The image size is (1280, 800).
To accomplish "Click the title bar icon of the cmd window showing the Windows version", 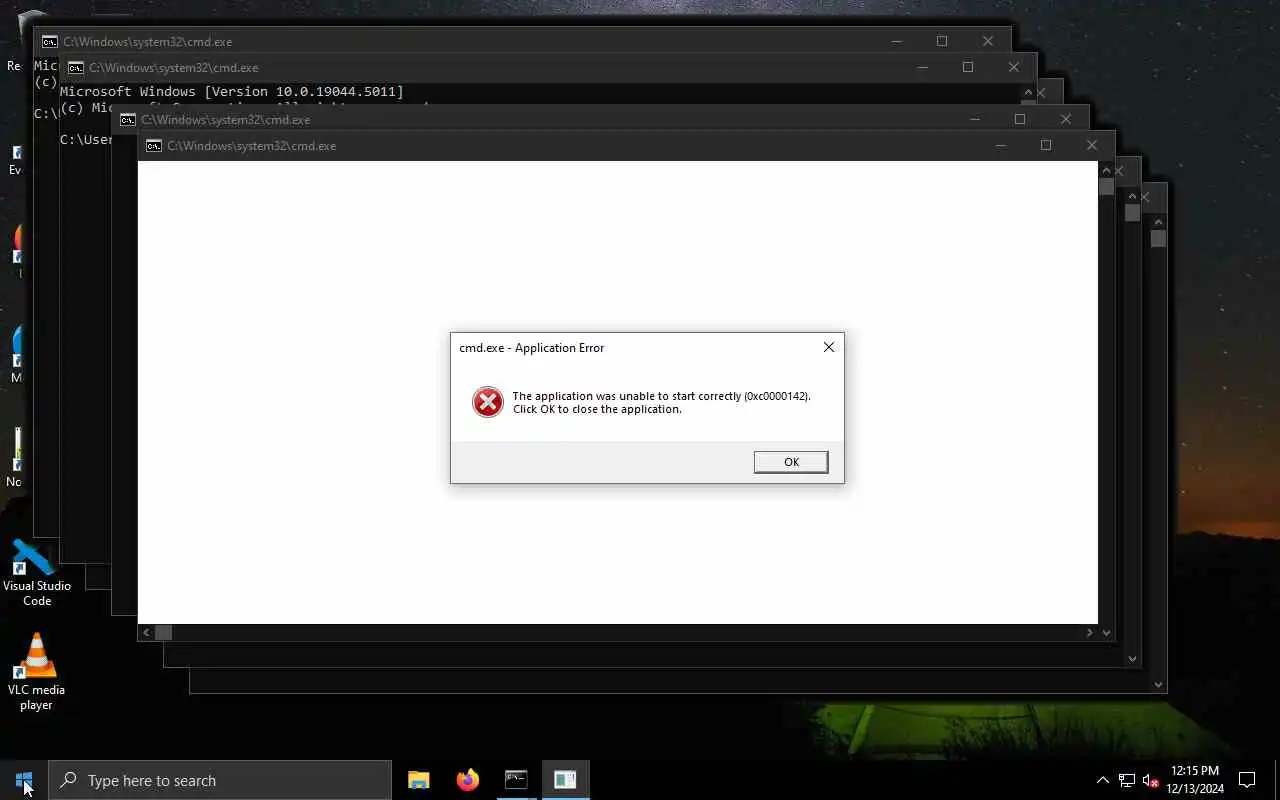I will point(76,68).
